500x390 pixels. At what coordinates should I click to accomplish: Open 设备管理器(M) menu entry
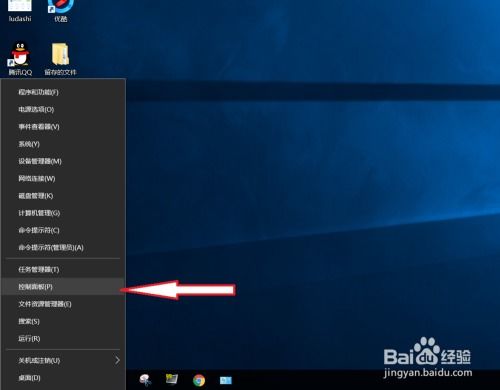pos(63,161)
